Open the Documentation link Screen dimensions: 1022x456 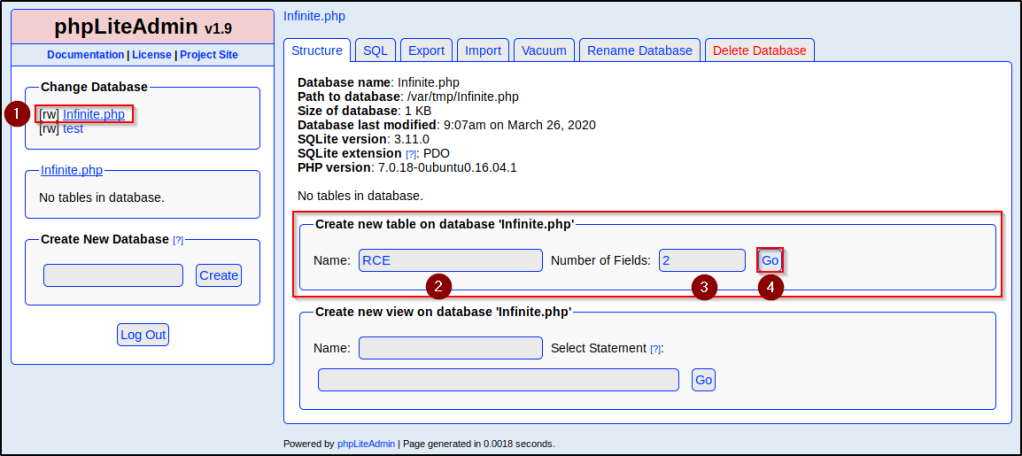pos(85,55)
